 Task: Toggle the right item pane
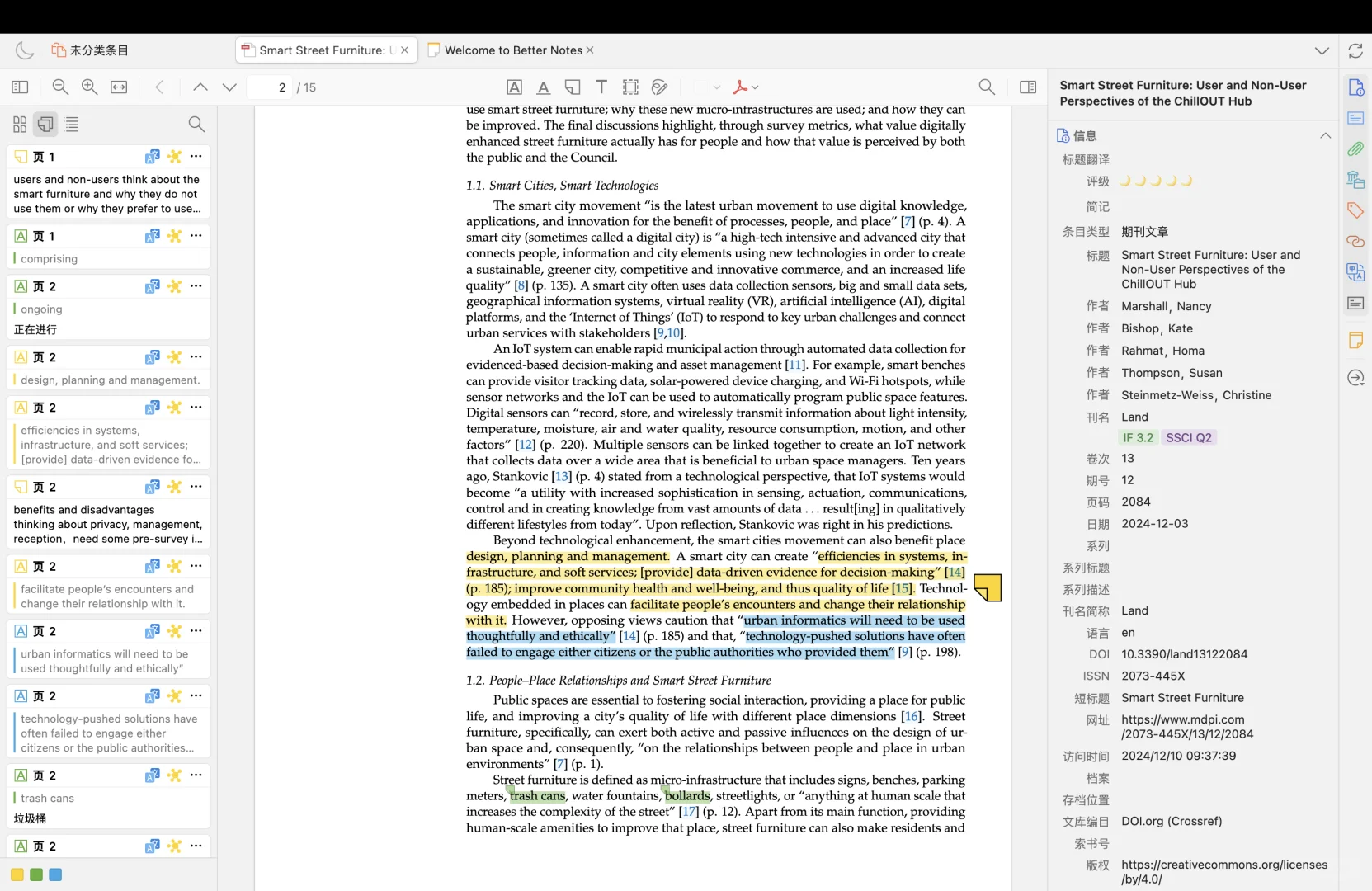1028,87
